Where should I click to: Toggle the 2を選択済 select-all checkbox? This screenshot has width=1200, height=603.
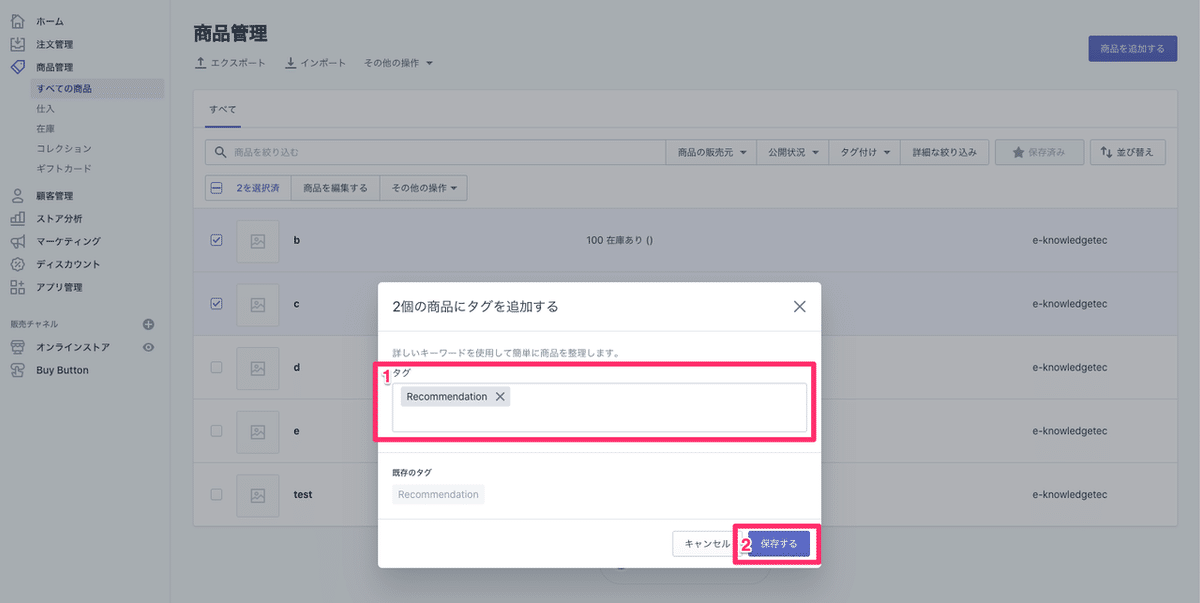point(217,188)
